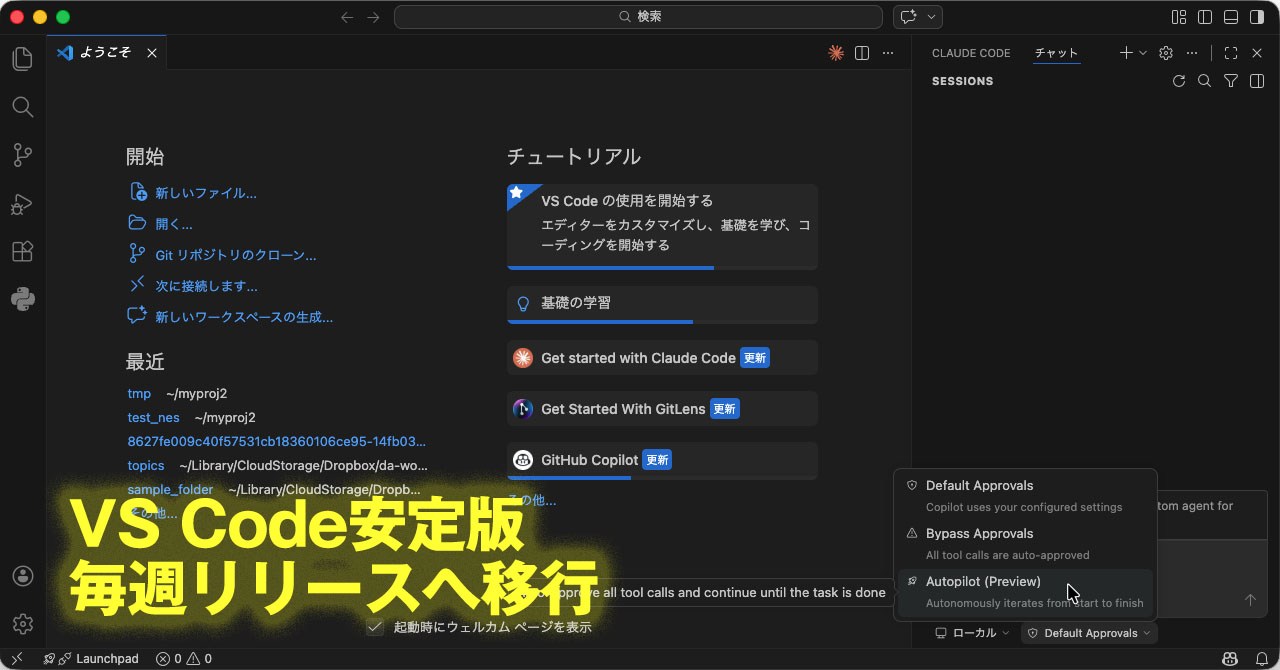Click 開く... link

174,224
